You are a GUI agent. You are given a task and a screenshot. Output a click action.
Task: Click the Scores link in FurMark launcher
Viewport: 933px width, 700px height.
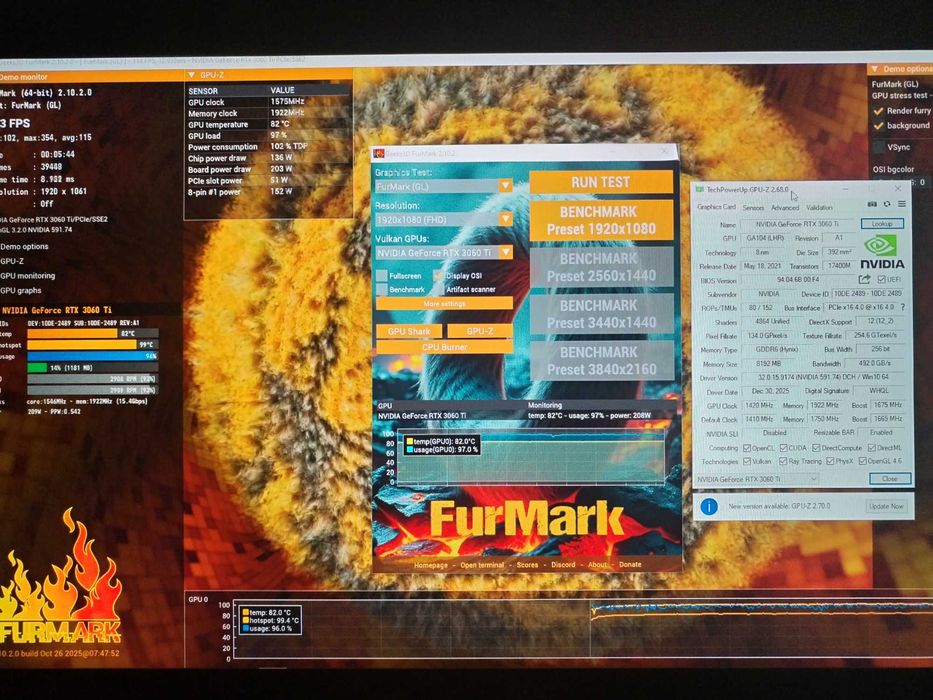tap(527, 565)
